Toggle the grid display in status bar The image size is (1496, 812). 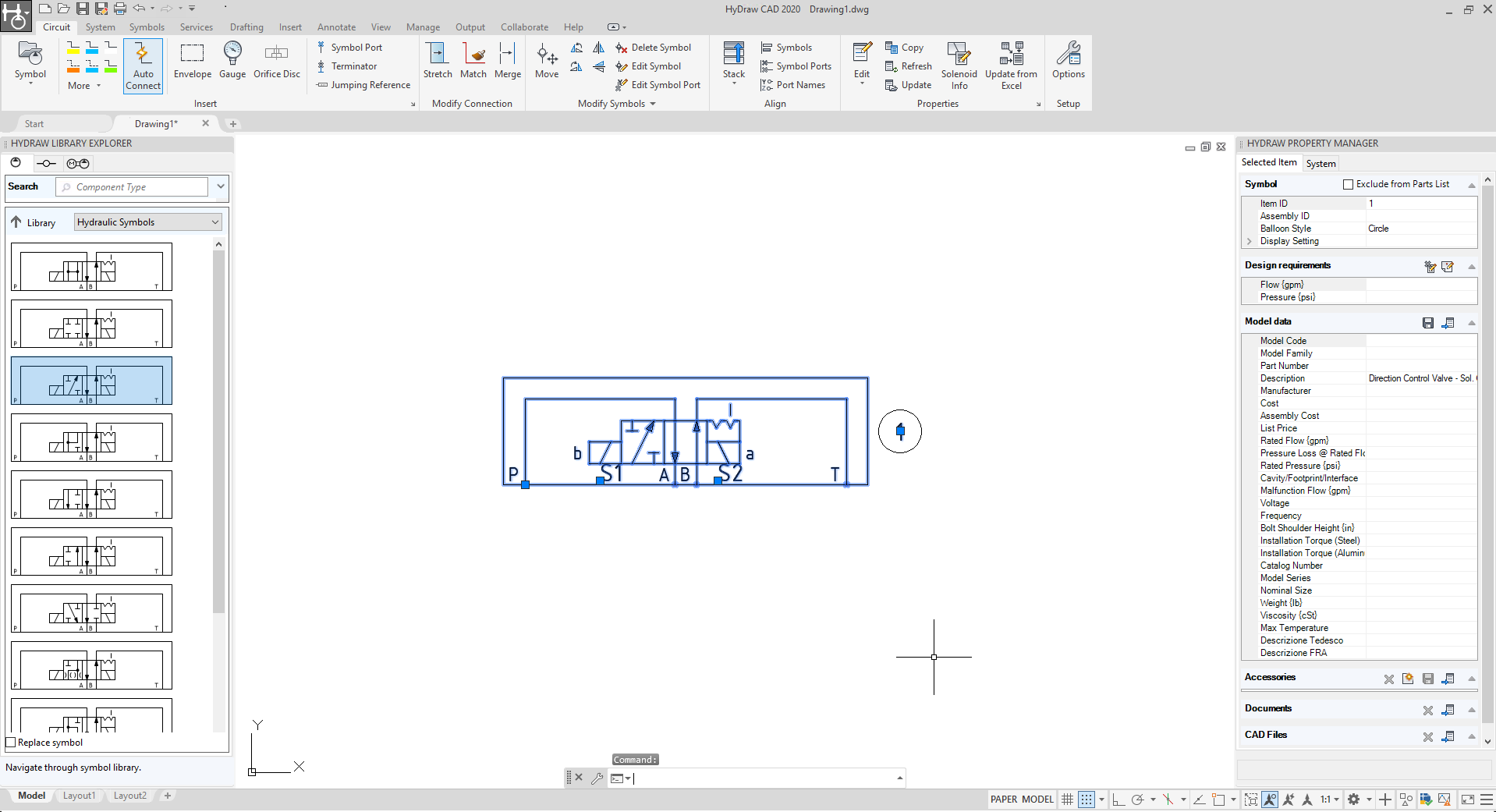coord(1067,800)
